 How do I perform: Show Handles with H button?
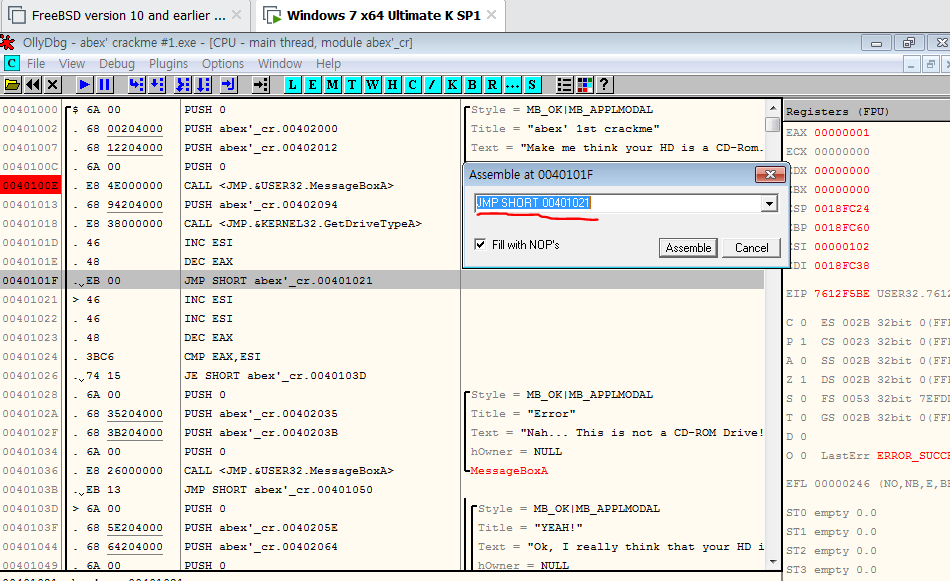click(x=393, y=85)
